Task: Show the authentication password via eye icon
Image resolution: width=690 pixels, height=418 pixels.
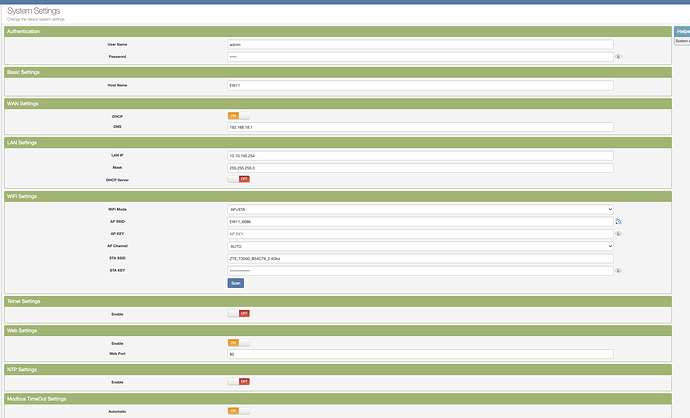Action: pos(618,57)
